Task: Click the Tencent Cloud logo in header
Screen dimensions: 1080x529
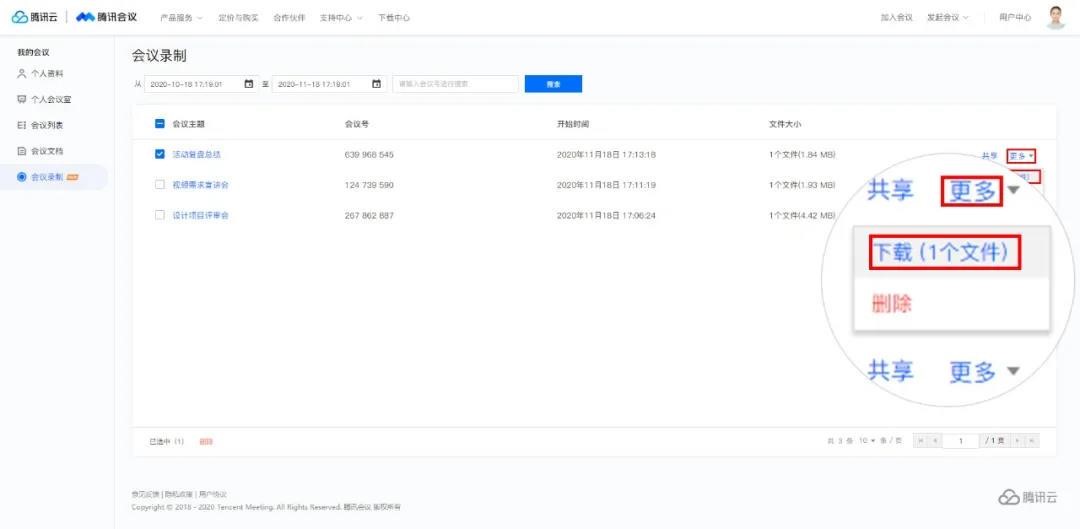Action: (x=35, y=17)
